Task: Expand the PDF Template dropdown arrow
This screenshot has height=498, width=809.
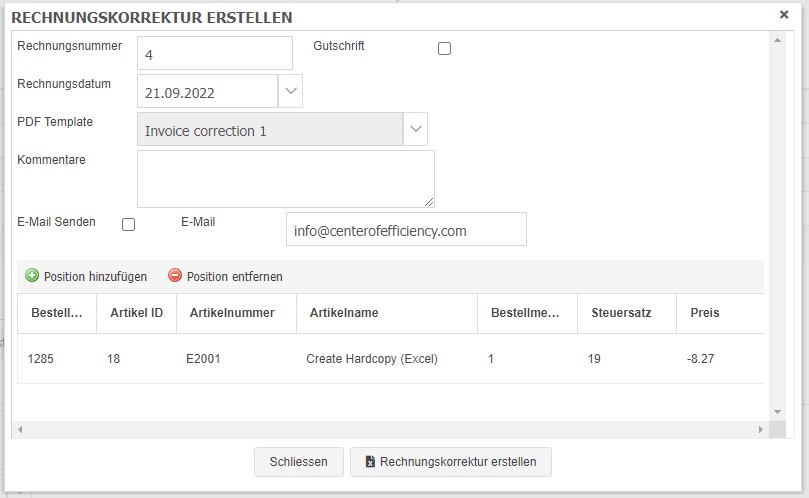Action: point(415,129)
